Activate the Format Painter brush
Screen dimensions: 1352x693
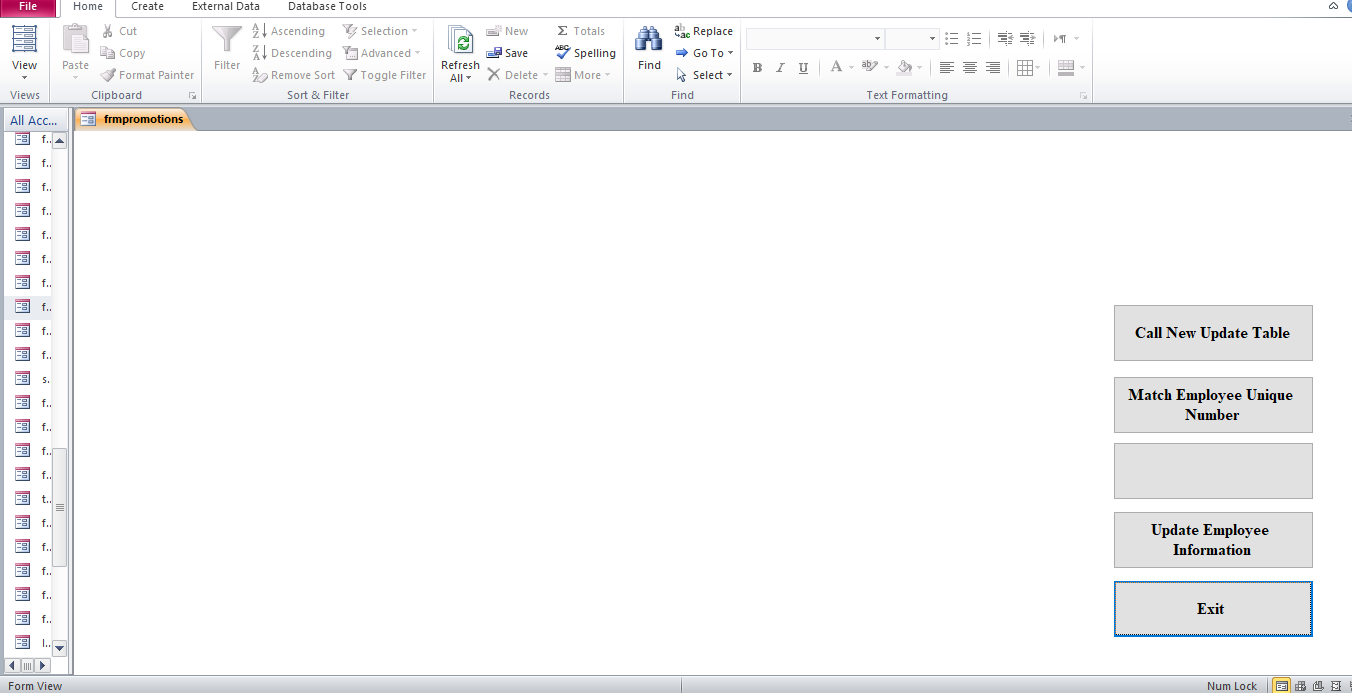147,75
